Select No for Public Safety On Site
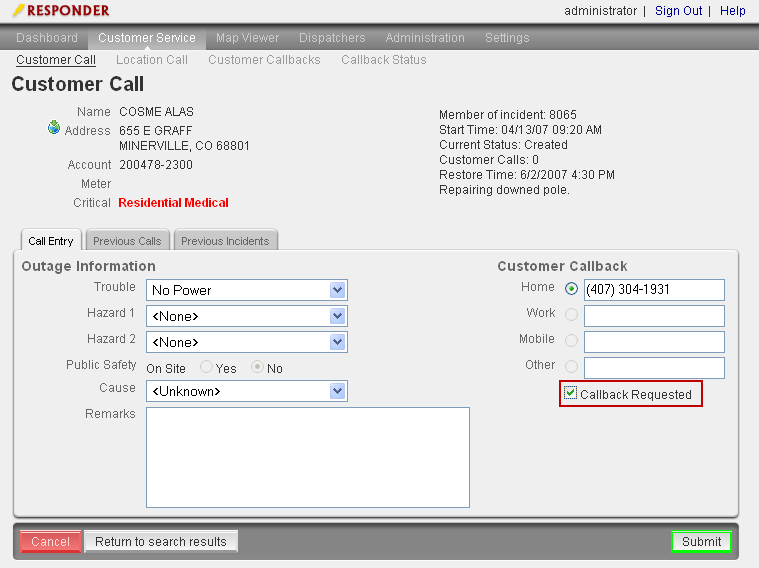This screenshot has width=759, height=568. pyautogui.click(x=257, y=368)
